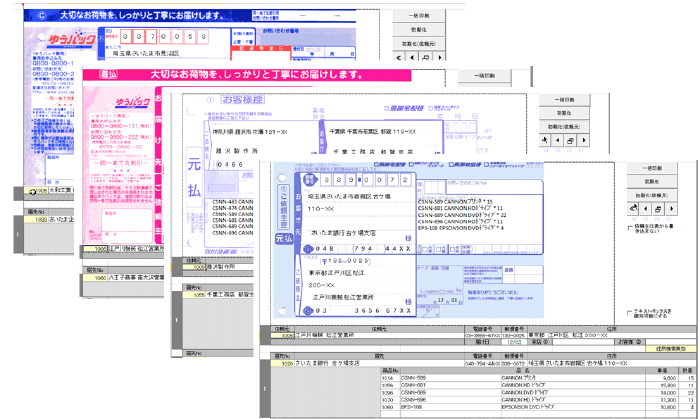Tick 飛脚航空便 checkbox on front form
The height and width of the screenshot is (419, 700).
[452, 165]
